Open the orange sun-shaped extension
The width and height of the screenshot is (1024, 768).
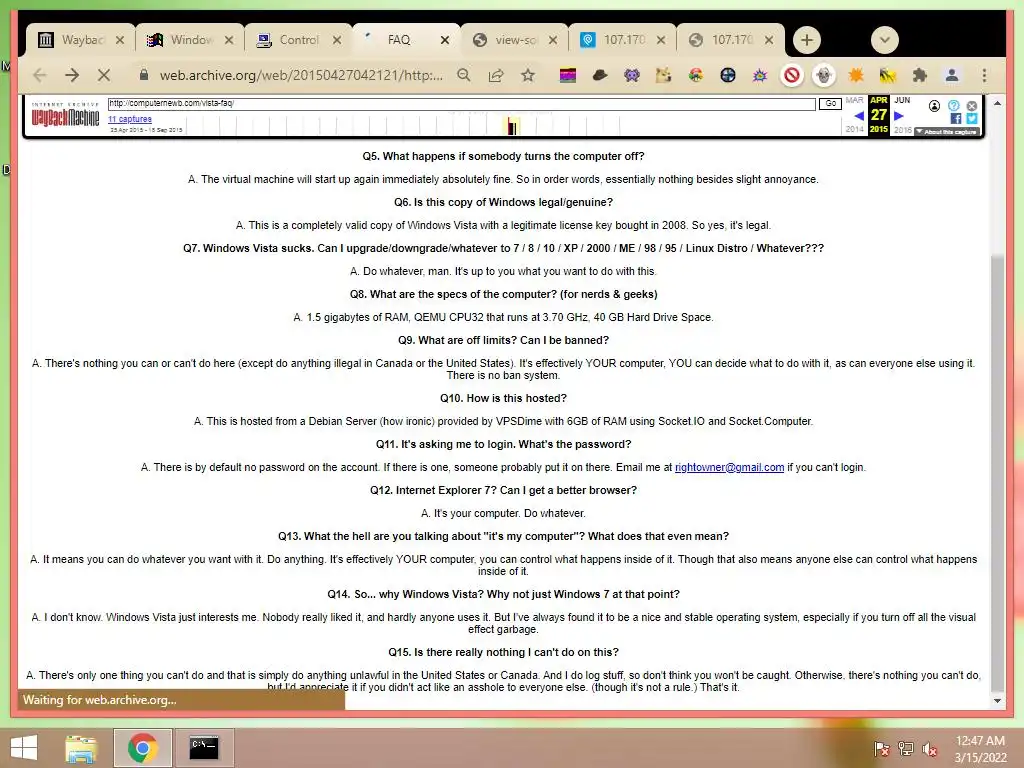[856, 76]
